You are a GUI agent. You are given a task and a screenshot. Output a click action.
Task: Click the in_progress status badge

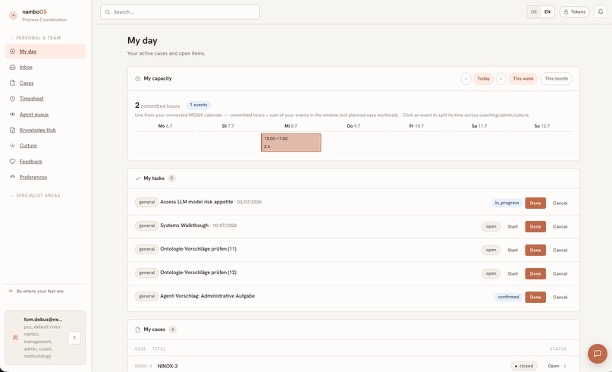[507, 203]
